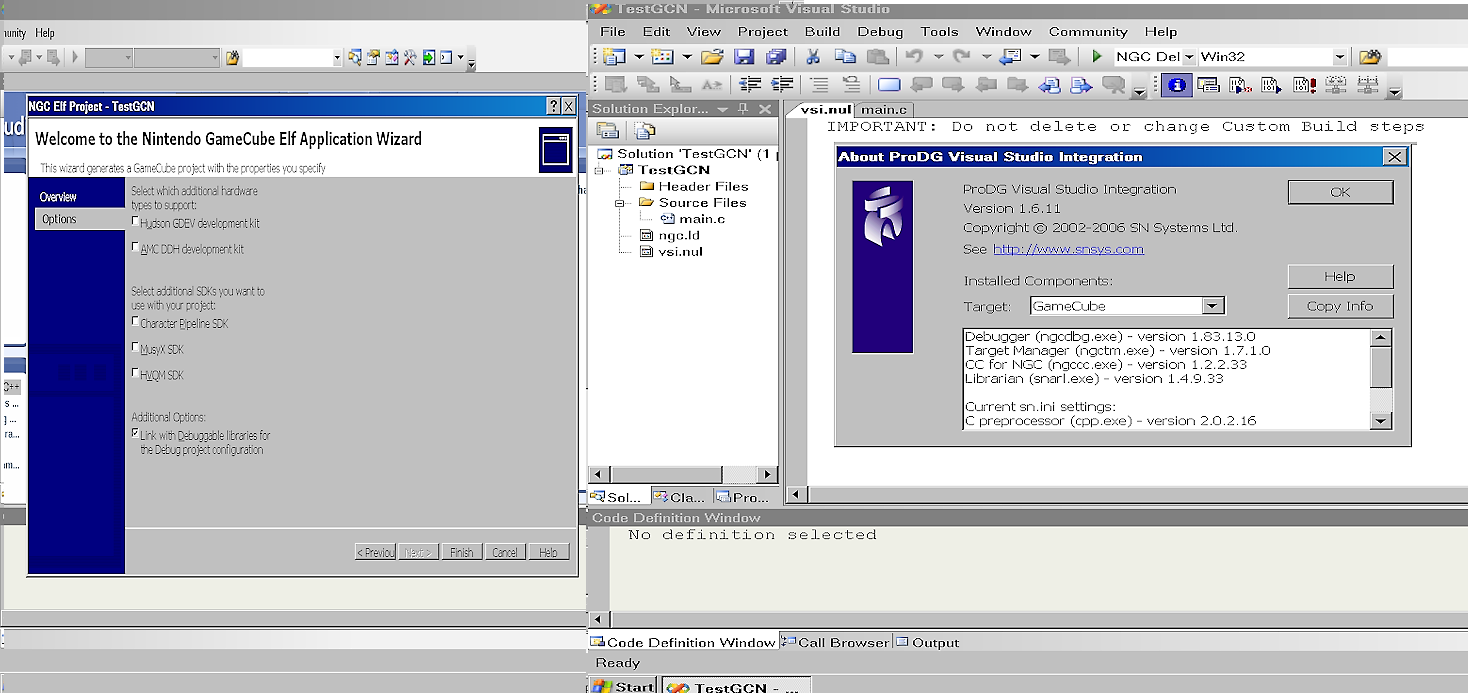Click the ProDG About info icon
The image size is (1468, 693).
pyautogui.click(x=1177, y=85)
